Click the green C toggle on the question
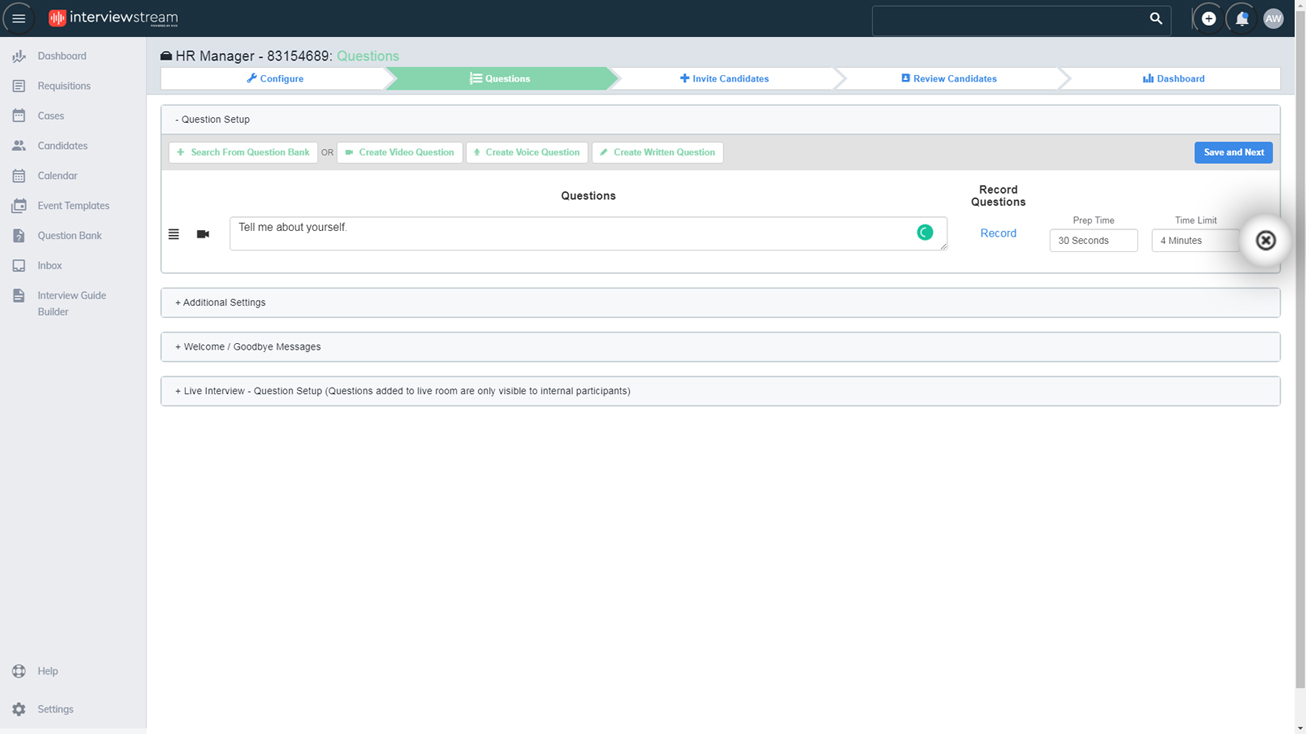The image size is (1306, 734). tap(925, 232)
